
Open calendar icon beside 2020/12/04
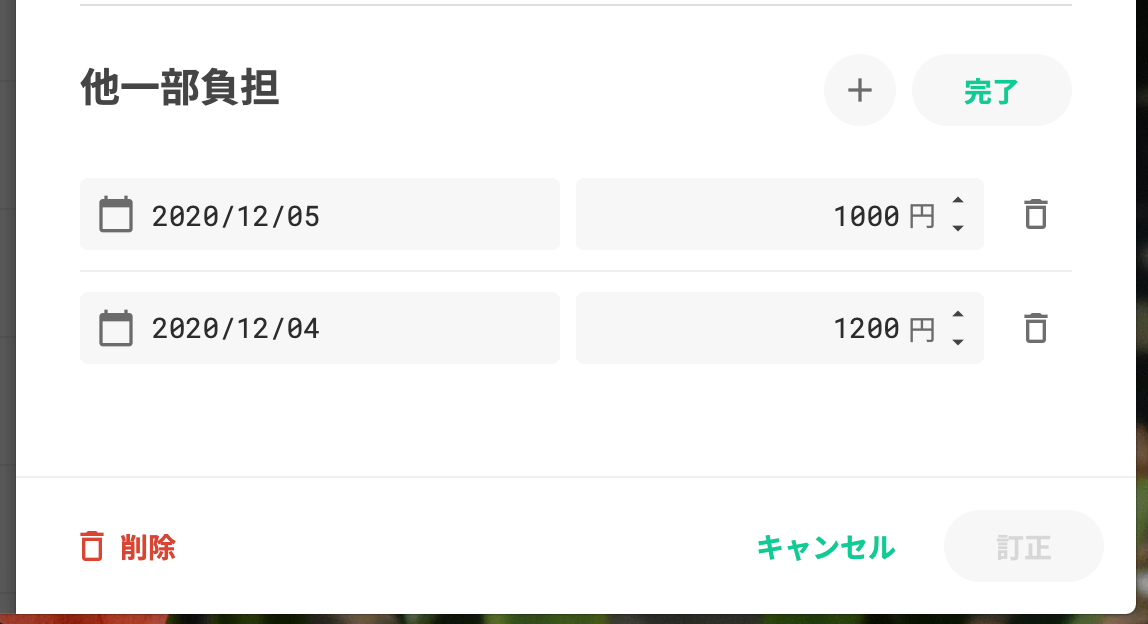[x=116, y=328]
